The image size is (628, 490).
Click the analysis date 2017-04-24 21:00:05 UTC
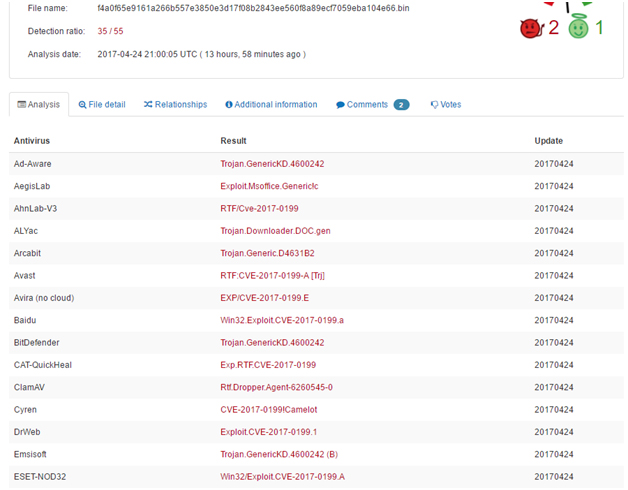(x=147, y=54)
